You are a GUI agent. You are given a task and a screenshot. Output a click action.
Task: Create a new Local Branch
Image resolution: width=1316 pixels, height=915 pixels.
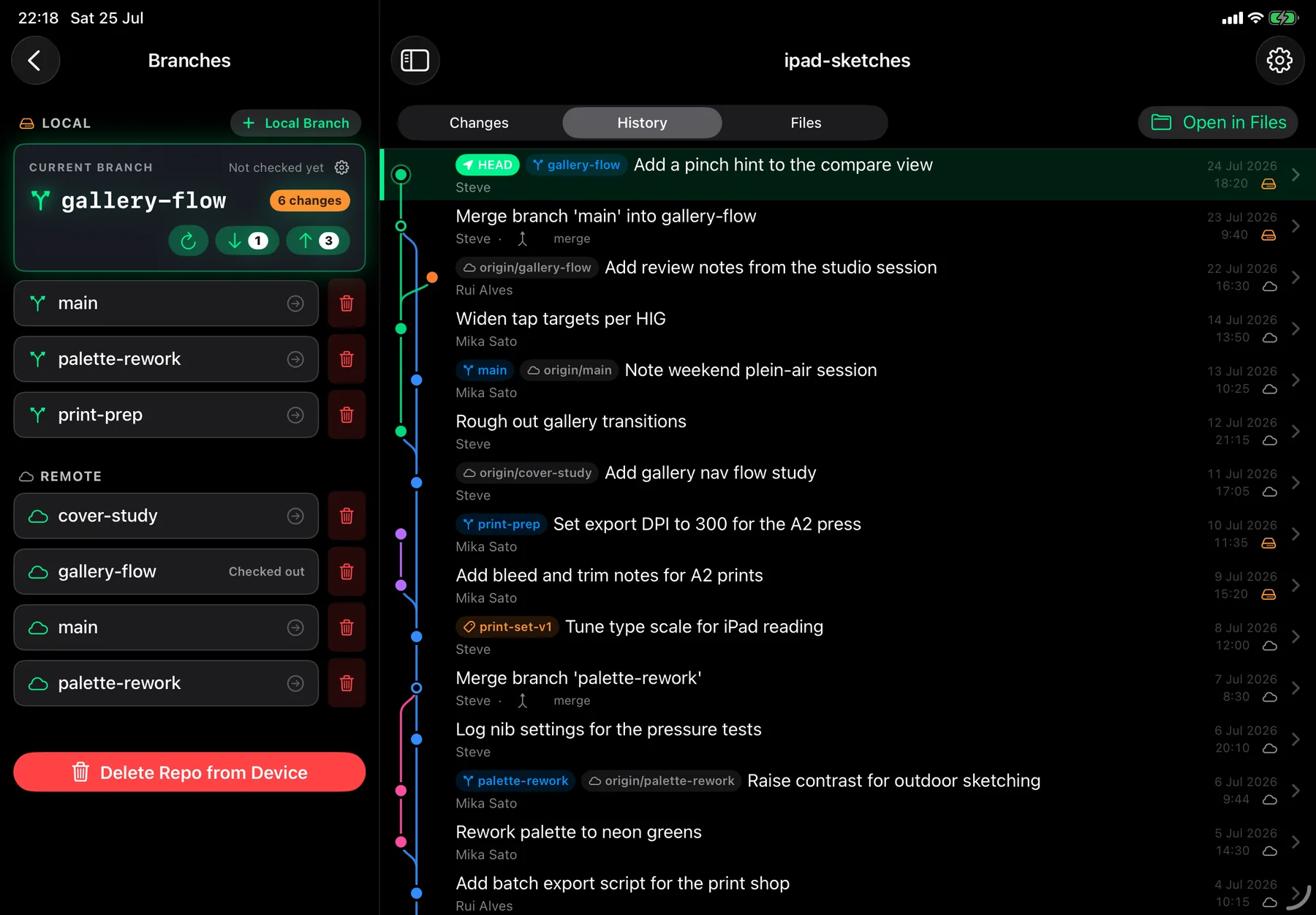(295, 123)
